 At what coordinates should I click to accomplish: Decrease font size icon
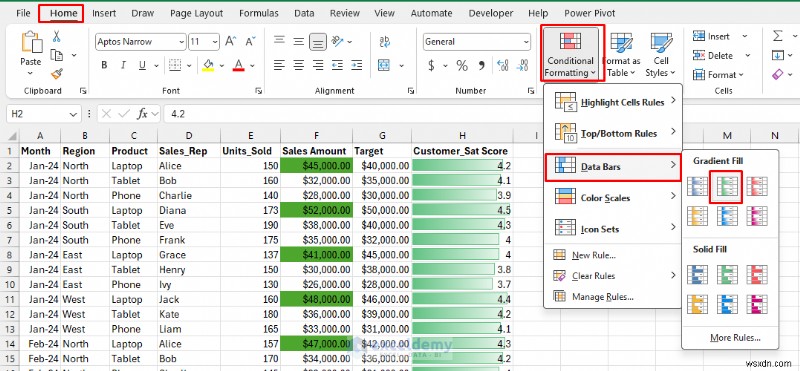(x=250, y=41)
